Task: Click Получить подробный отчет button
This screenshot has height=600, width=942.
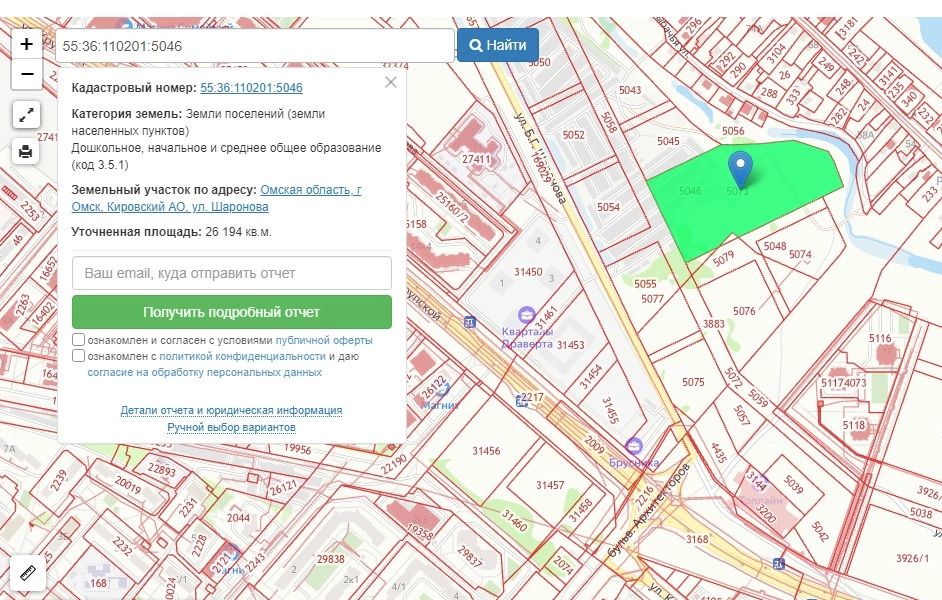Action: (x=231, y=312)
